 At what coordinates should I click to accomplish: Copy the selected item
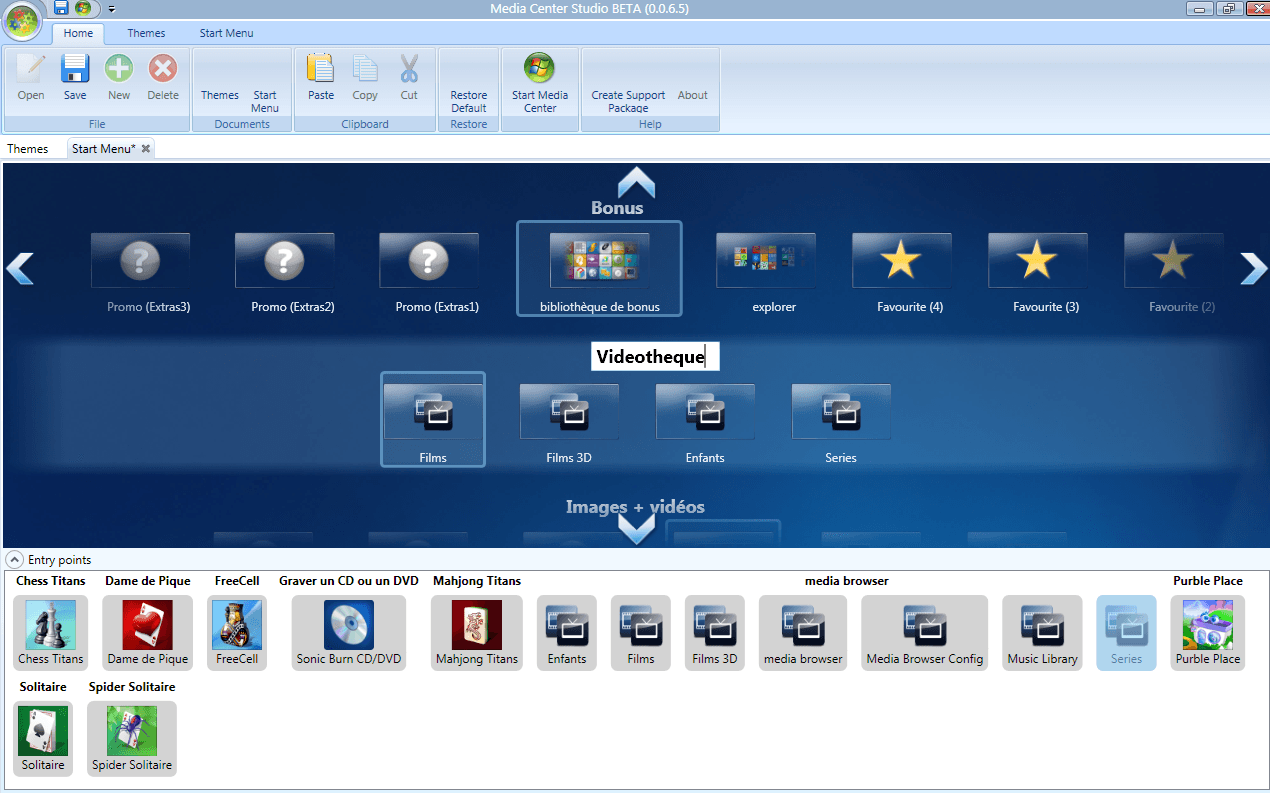365,78
